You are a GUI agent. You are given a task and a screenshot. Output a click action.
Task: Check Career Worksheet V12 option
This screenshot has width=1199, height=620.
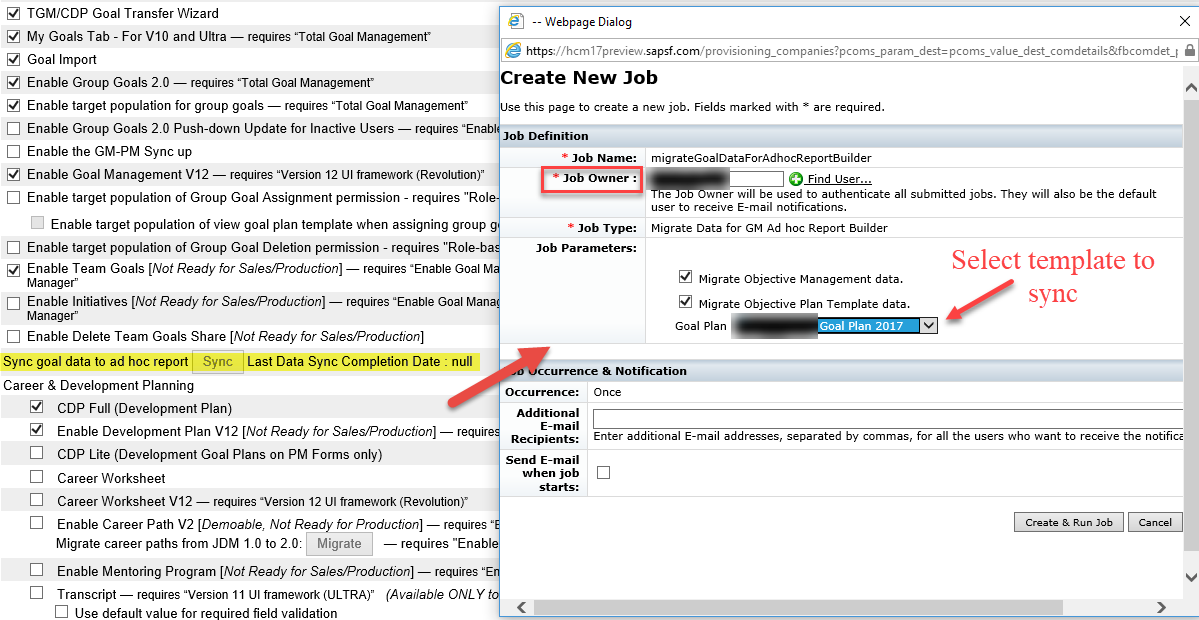tap(37, 499)
